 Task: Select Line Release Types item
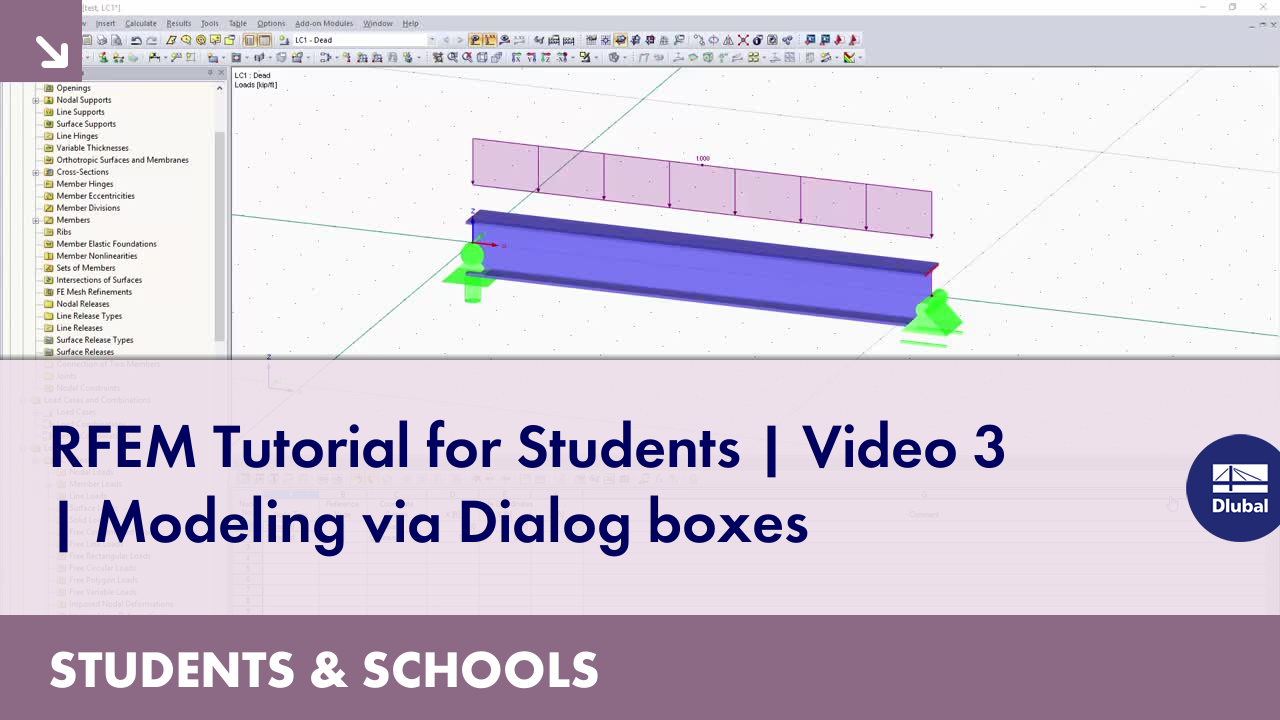pos(89,316)
